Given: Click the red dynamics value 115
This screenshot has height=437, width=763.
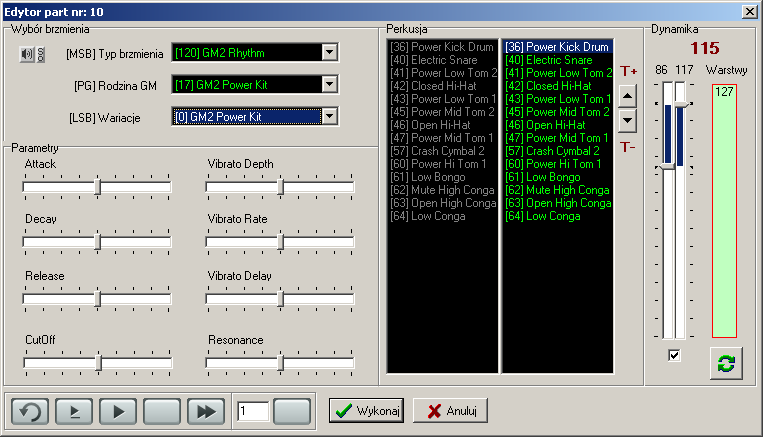Looking at the screenshot, I should click(705, 48).
